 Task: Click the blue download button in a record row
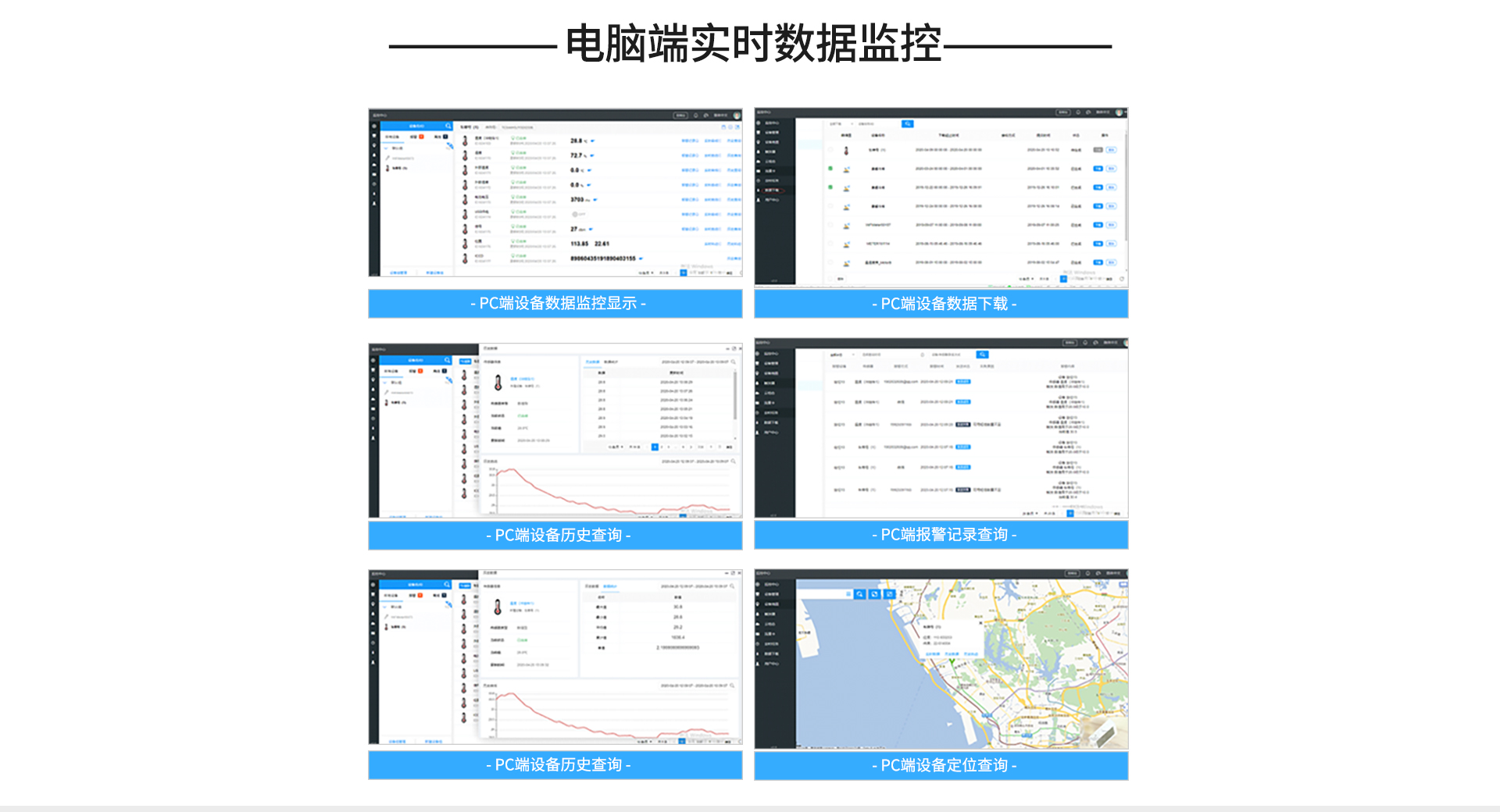1098,169
